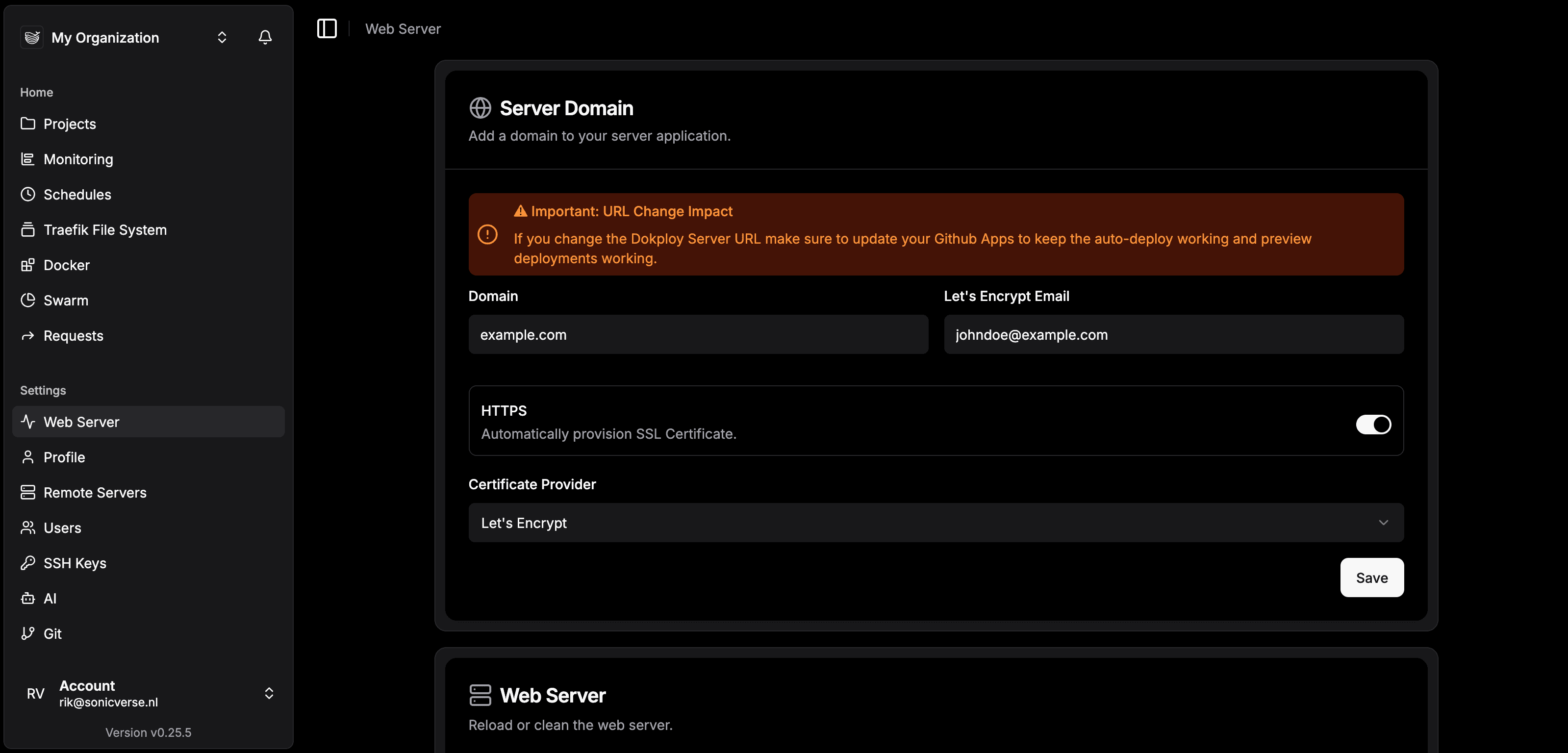Image resolution: width=1568 pixels, height=753 pixels.
Task: Open the Schedules page link
Action: (77, 194)
